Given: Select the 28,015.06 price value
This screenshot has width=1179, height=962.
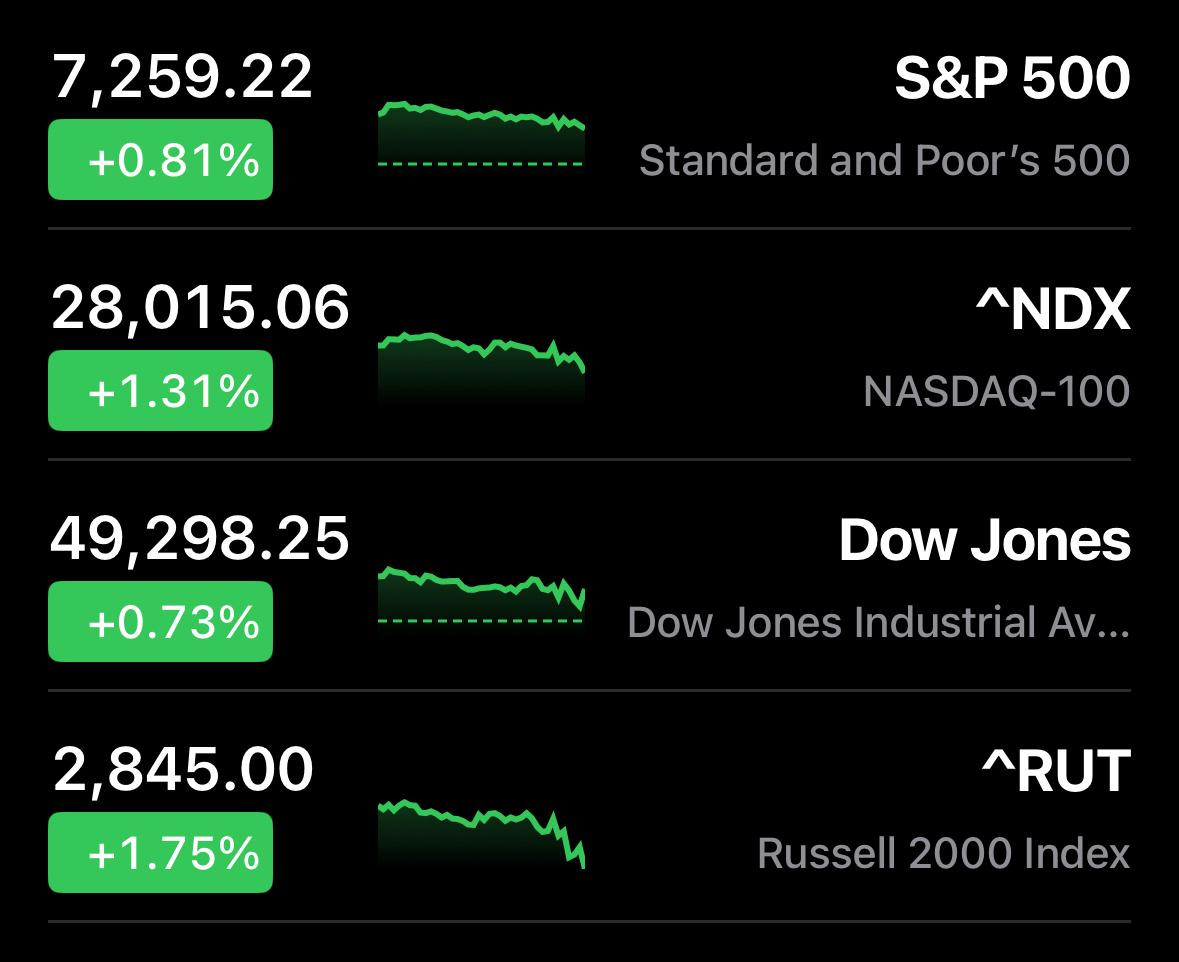Looking at the screenshot, I should click(200, 308).
